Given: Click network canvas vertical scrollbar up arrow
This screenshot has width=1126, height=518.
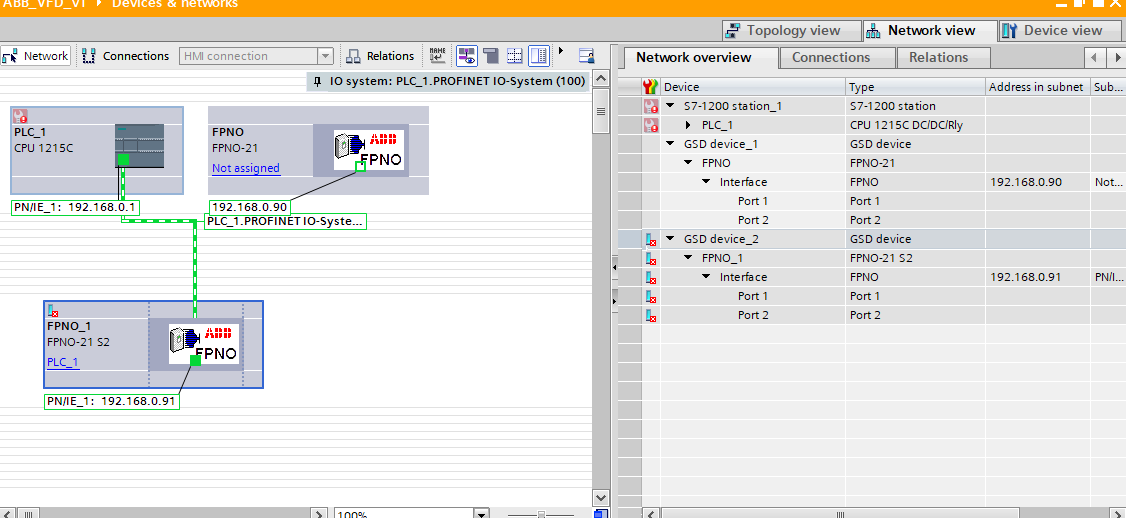Looking at the screenshot, I should point(601,79).
